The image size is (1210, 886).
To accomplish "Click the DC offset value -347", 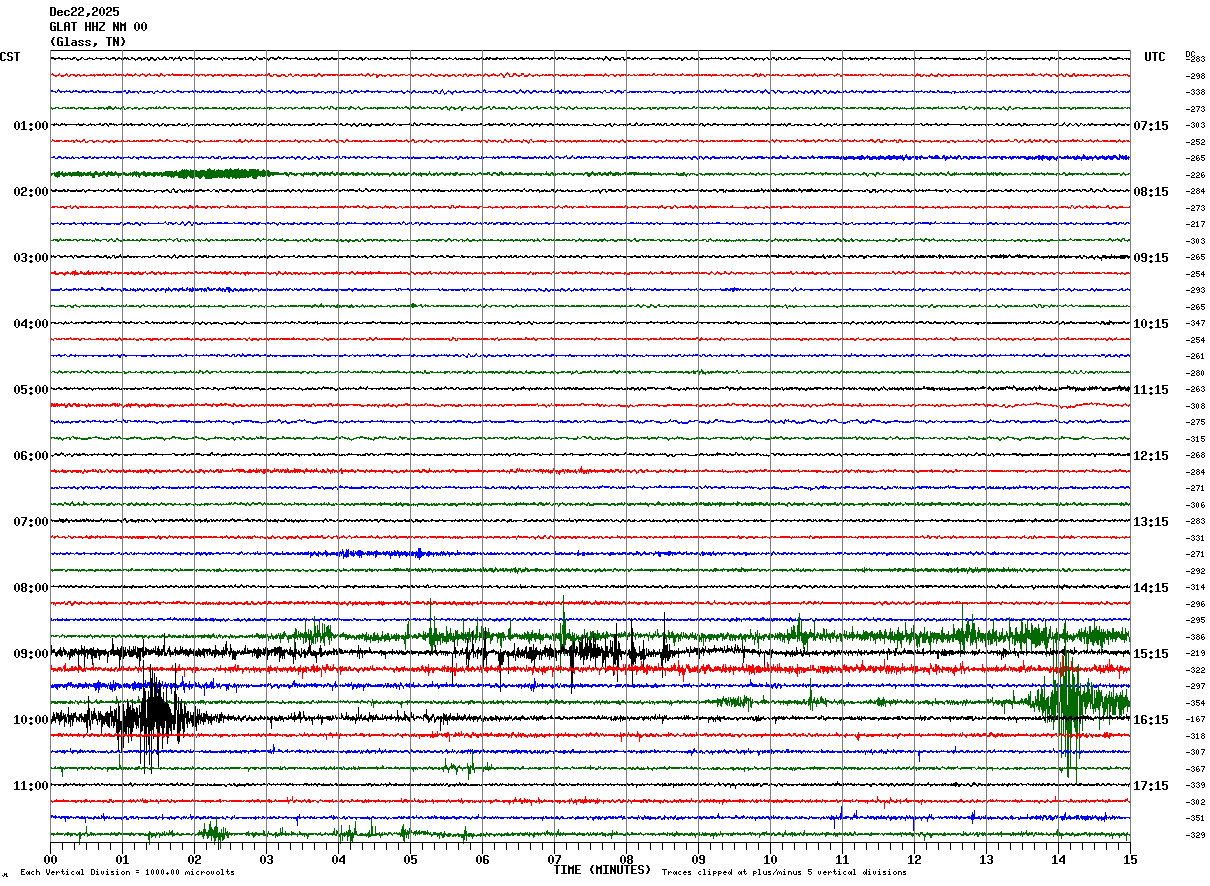I will pos(1195,323).
